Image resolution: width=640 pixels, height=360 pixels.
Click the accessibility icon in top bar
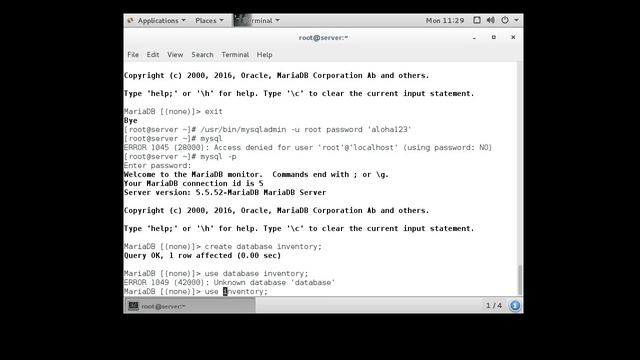click(477, 20)
